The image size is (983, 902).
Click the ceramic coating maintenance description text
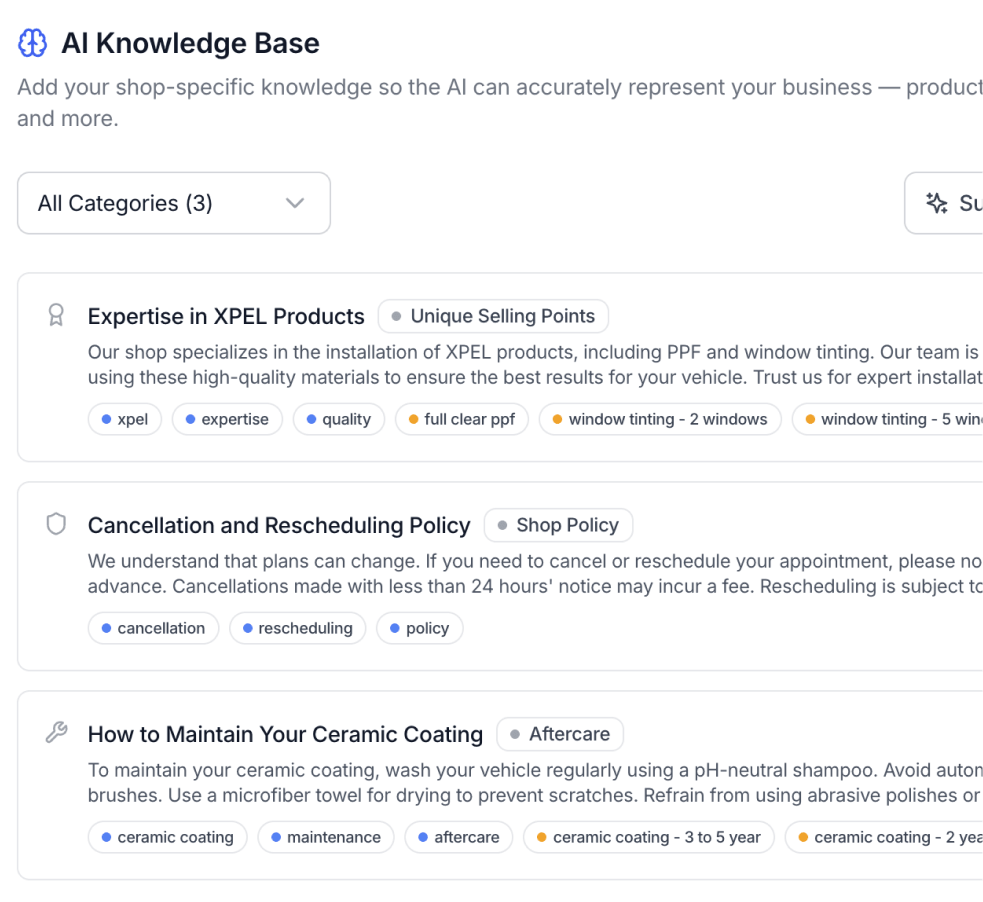point(535,782)
